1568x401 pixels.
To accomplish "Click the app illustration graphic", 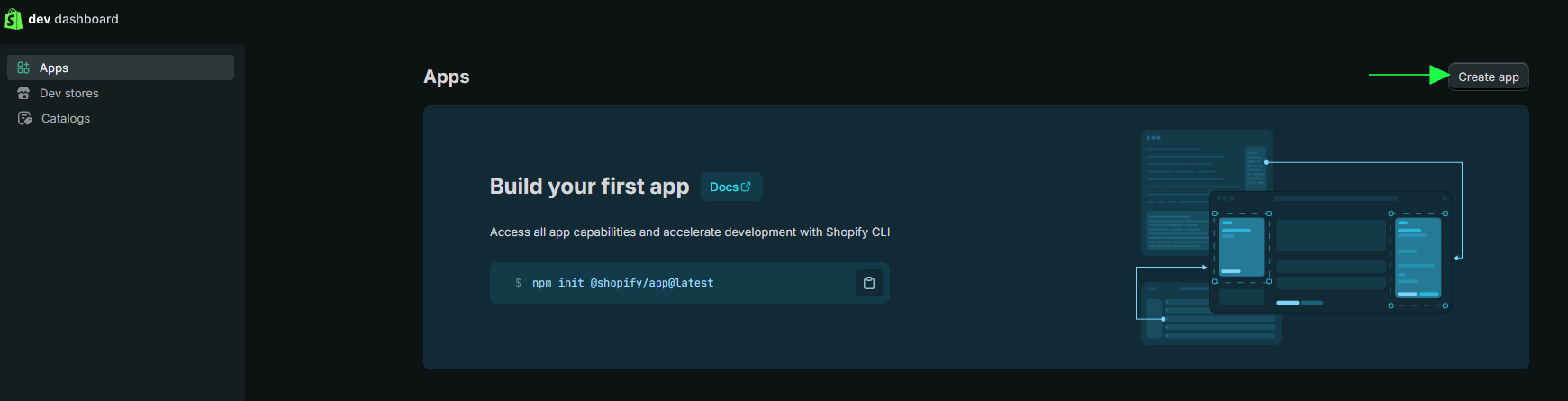I will pos(1300,237).
